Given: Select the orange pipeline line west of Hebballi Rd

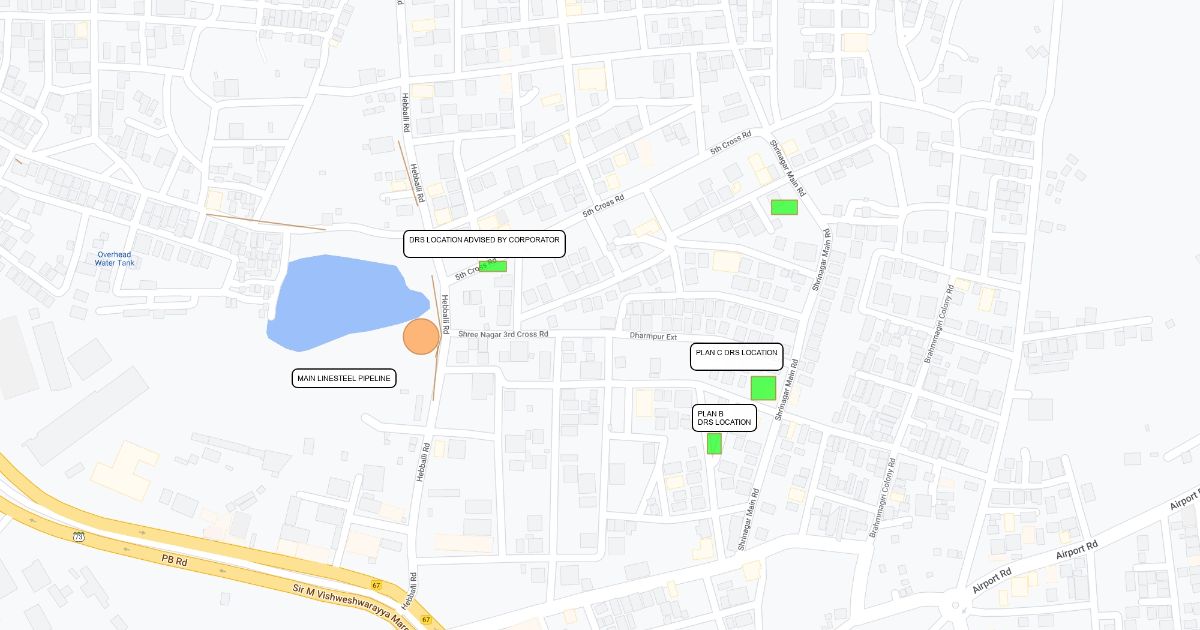Looking at the screenshot, I should tap(407, 172).
